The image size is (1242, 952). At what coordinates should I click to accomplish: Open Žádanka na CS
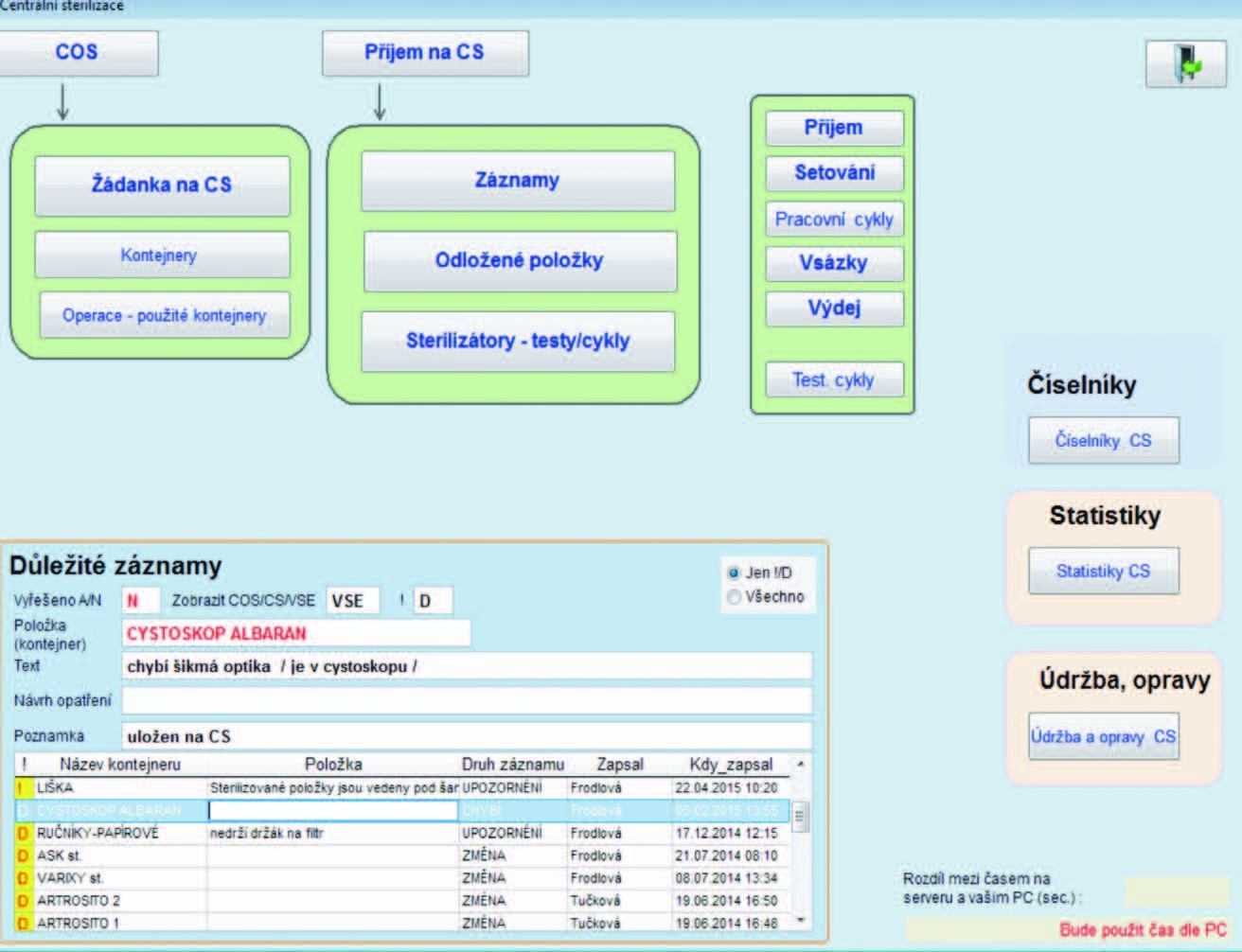point(162,185)
